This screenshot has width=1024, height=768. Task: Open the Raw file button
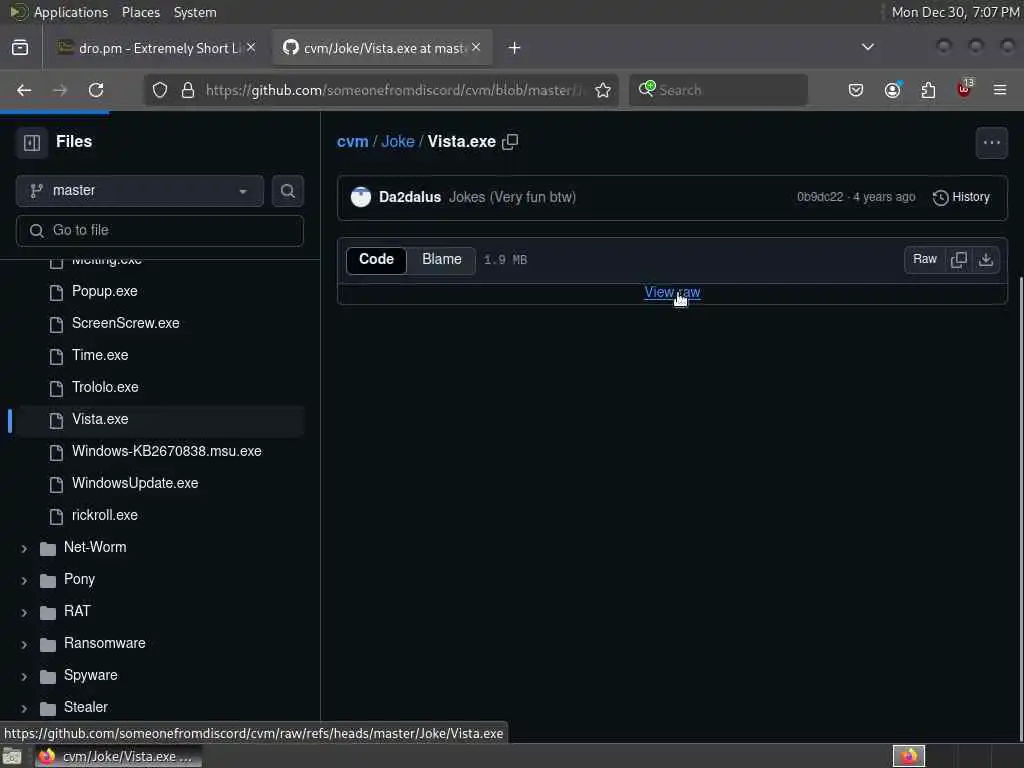[925, 259]
